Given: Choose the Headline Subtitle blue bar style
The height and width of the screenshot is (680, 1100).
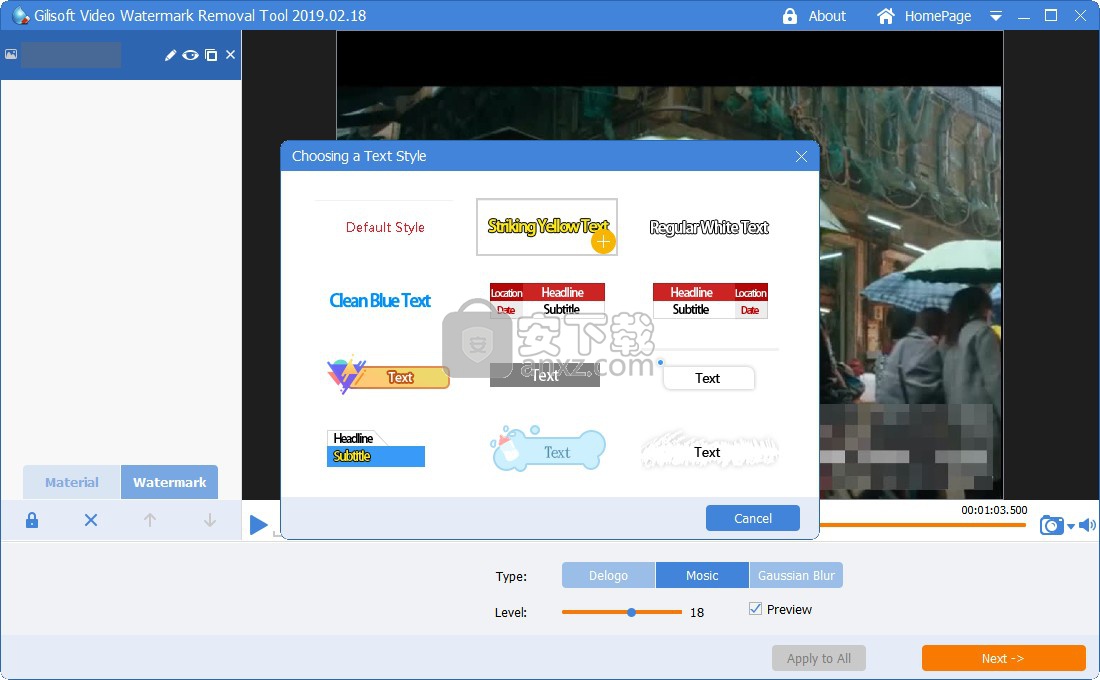Looking at the screenshot, I should (376, 448).
